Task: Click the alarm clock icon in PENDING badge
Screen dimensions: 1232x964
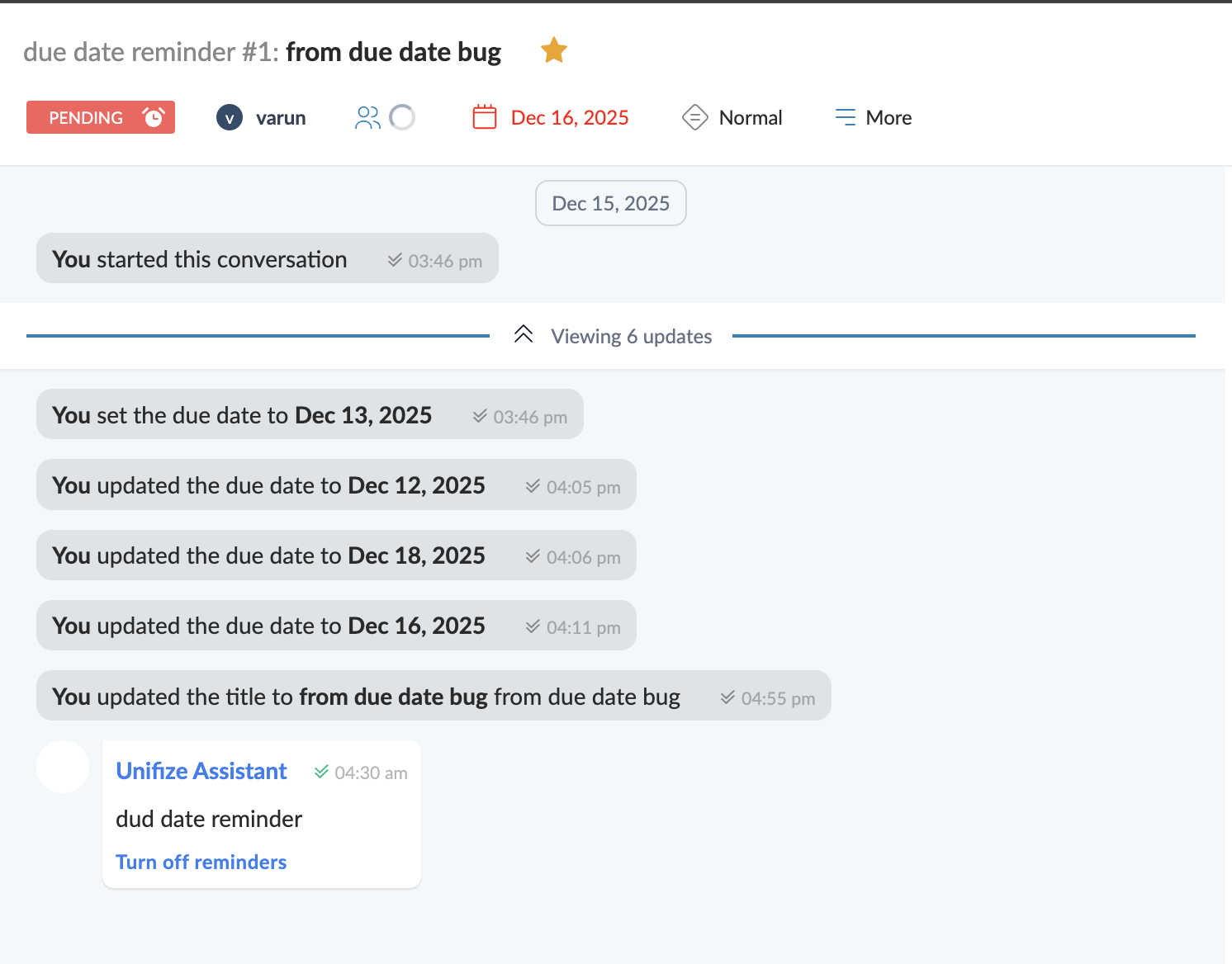Action: (154, 117)
